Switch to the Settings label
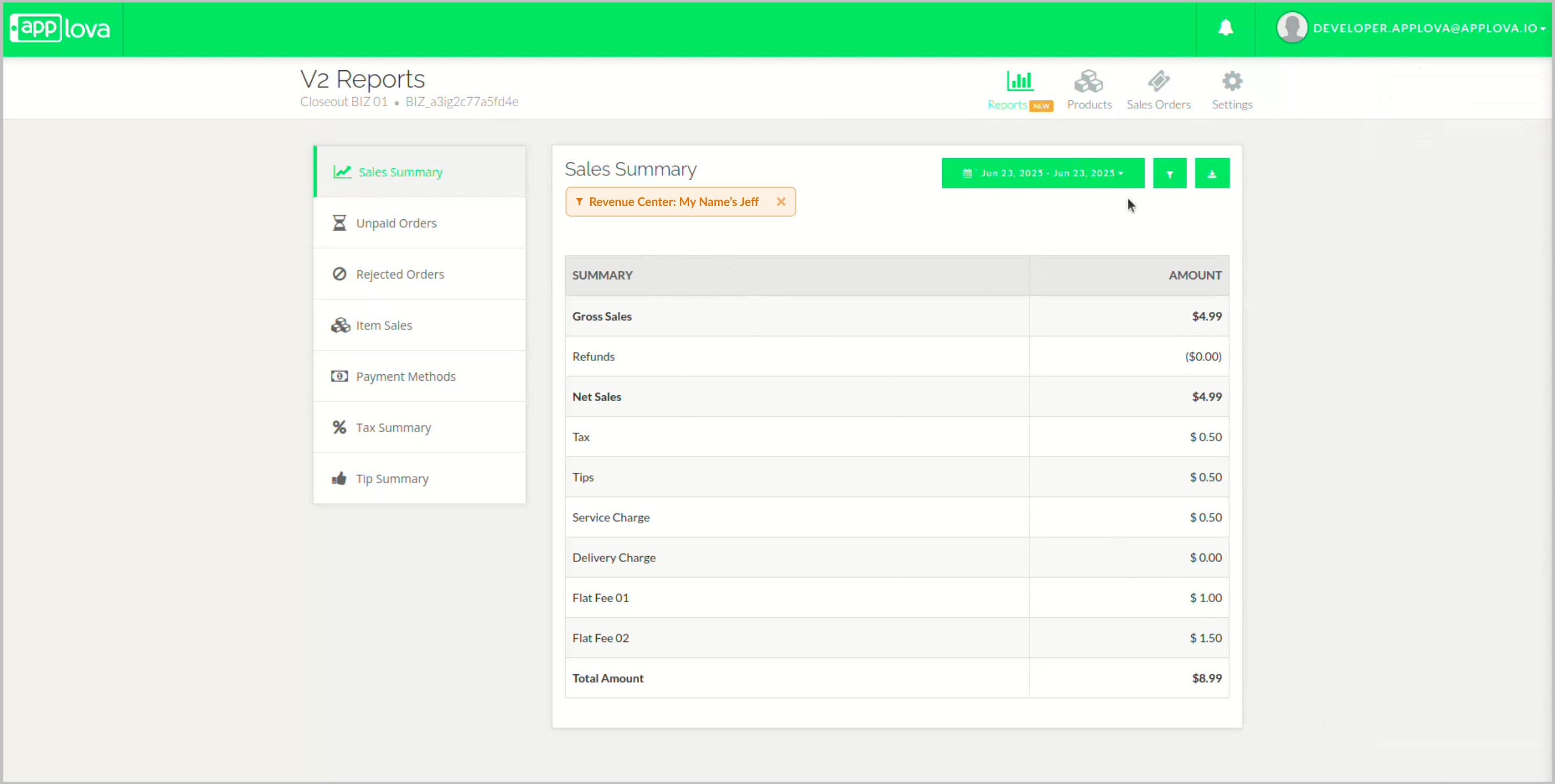This screenshot has height=784, width=1555. coord(1232,105)
